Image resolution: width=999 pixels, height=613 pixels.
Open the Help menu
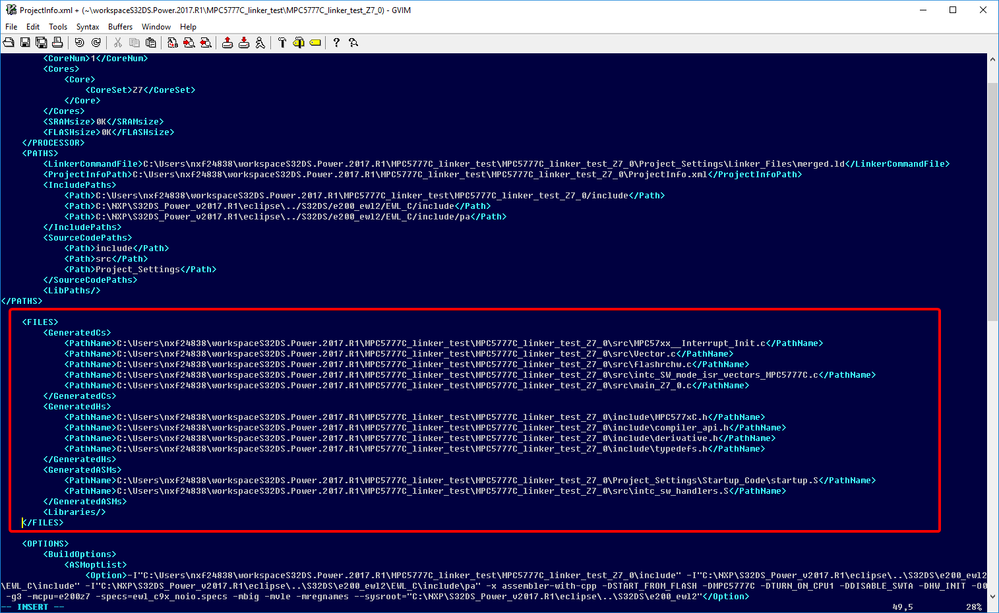tap(188, 27)
